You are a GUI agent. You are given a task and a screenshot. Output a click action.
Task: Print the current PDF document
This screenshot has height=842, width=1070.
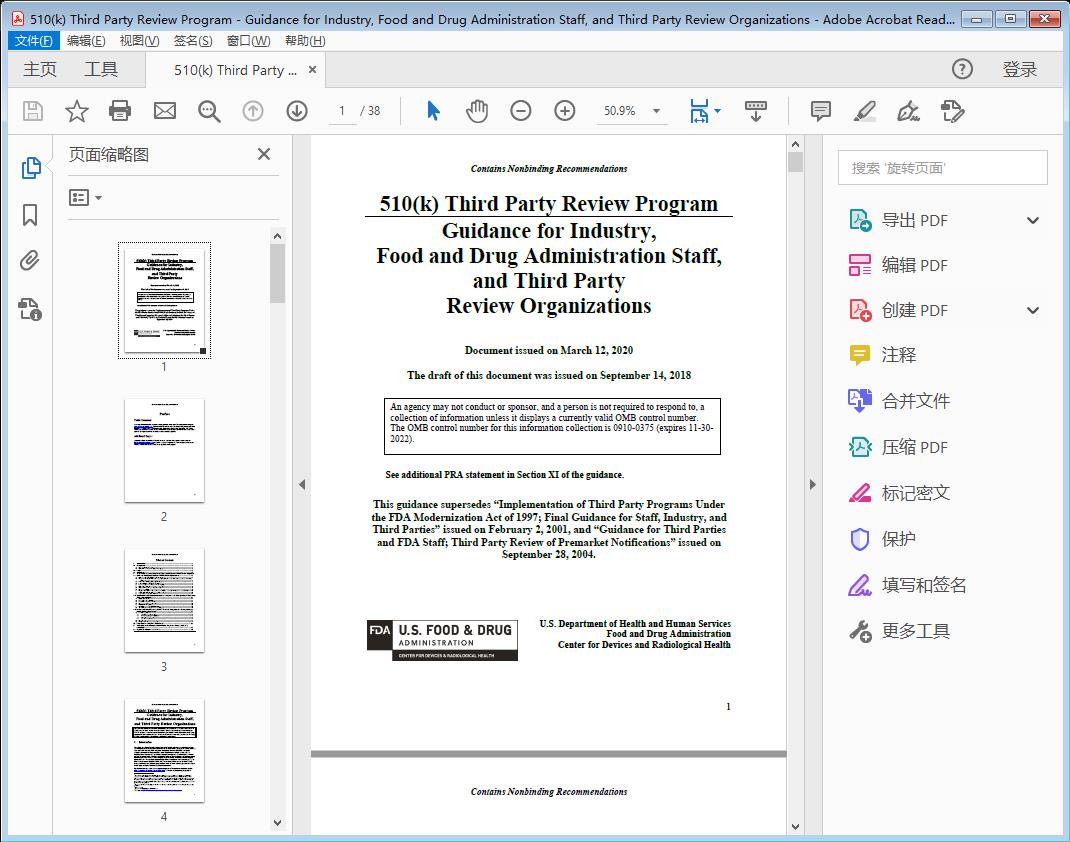[120, 111]
